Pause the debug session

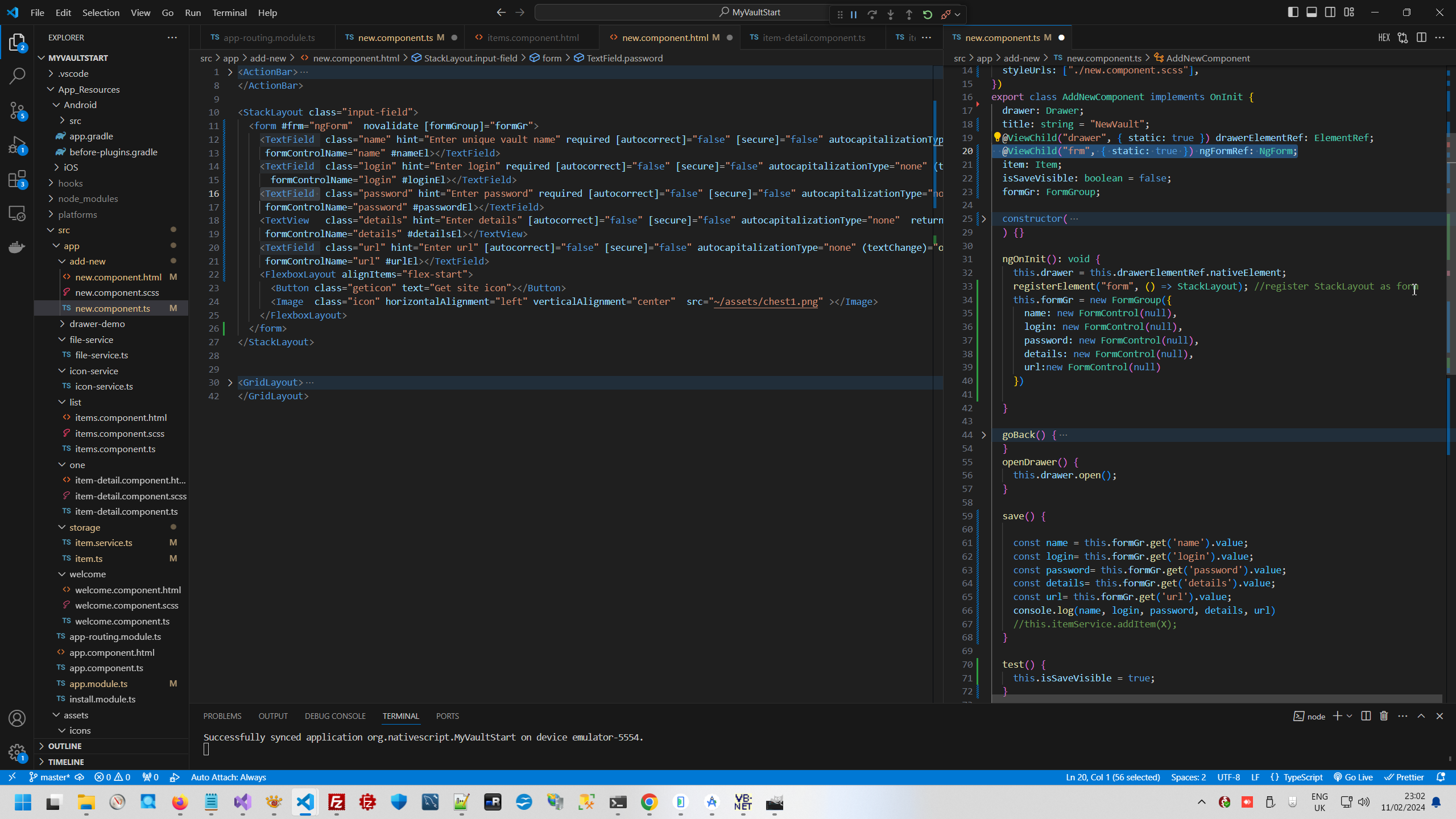[x=854, y=15]
